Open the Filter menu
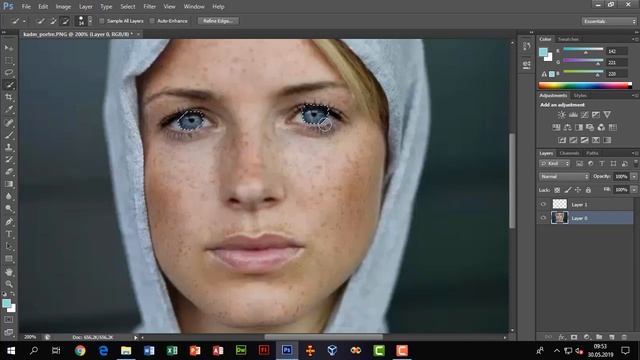Viewport: 640px width, 360px height. click(149, 7)
